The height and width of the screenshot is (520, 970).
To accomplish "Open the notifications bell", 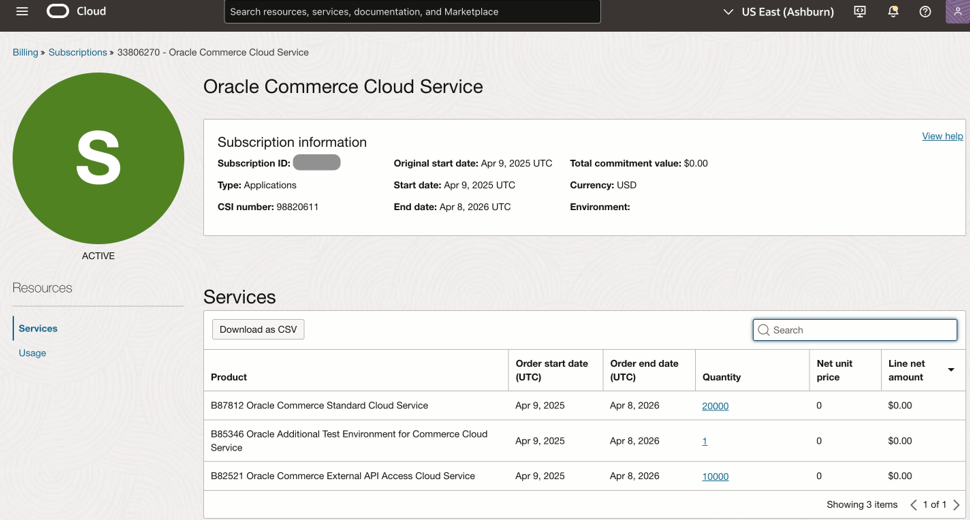I will click(x=893, y=11).
